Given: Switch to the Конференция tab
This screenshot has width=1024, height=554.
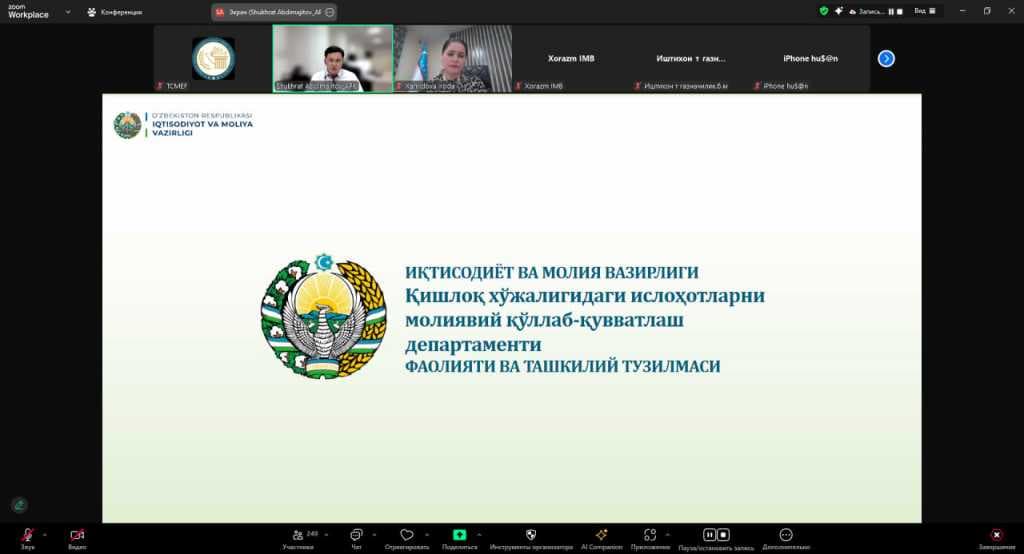Looking at the screenshot, I should pyautogui.click(x=115, y=12).
